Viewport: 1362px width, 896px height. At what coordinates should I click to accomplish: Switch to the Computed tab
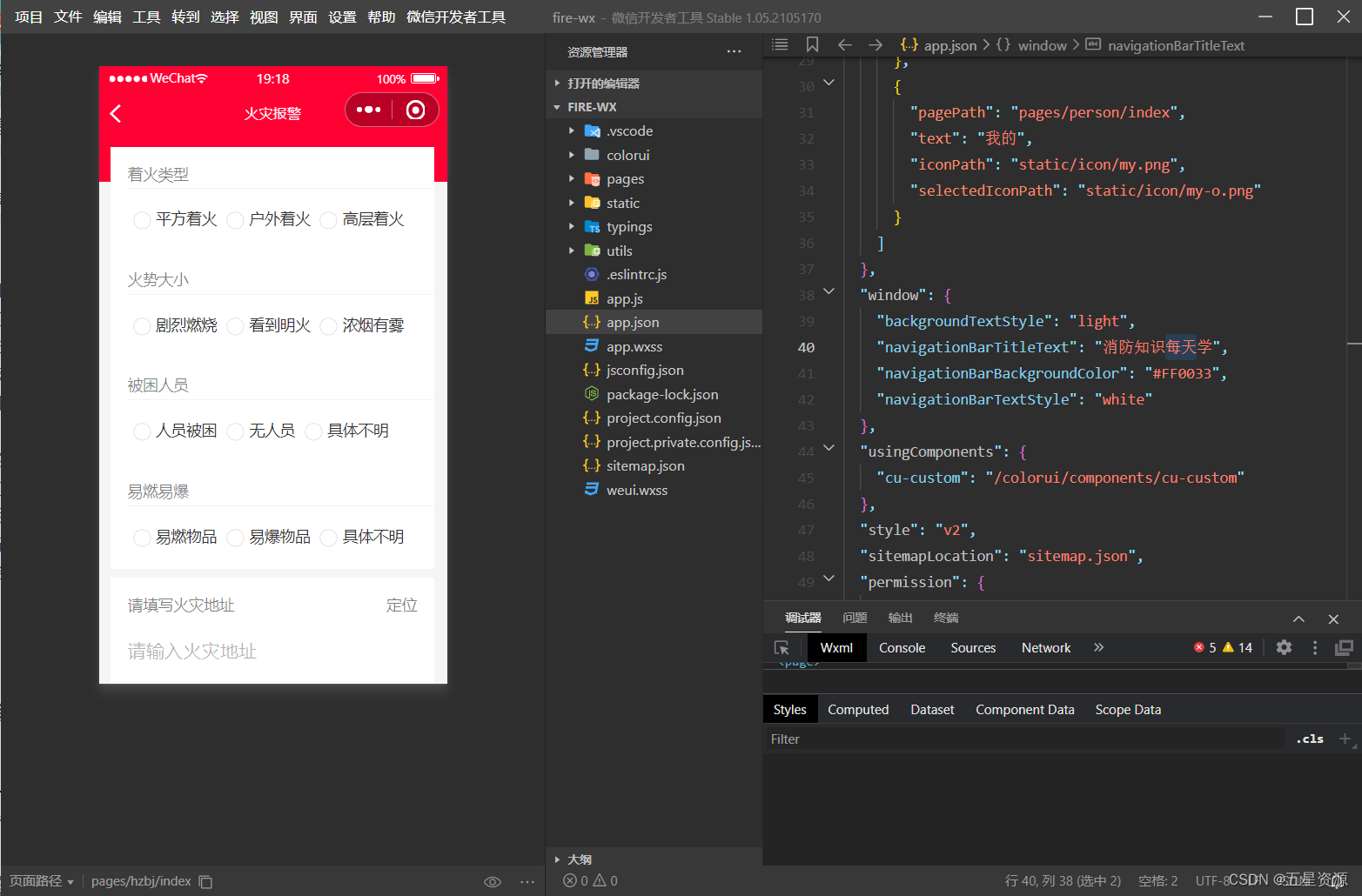coord(858,709)
